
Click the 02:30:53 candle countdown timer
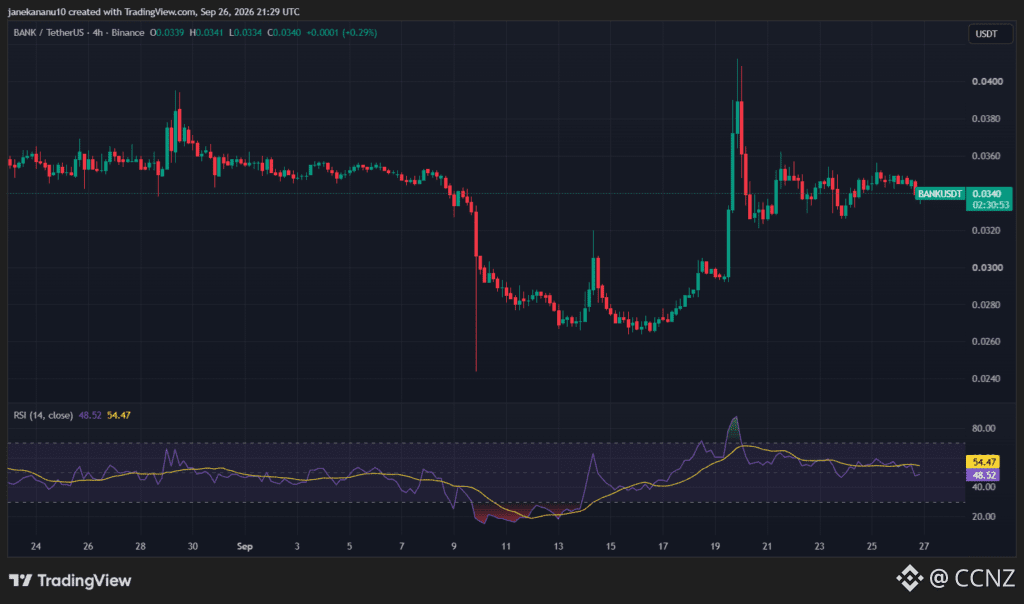991,205
